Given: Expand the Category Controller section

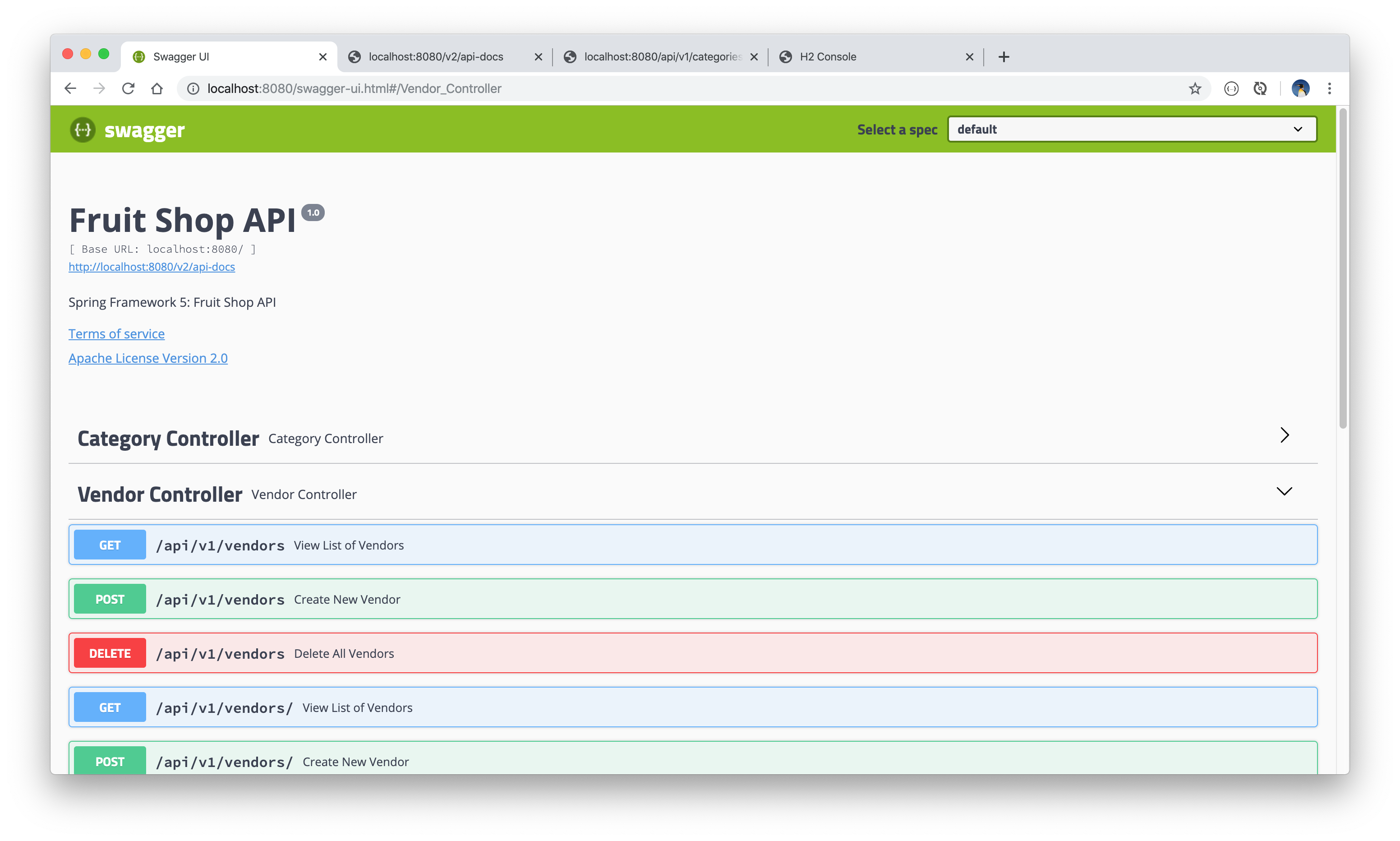Looking at the screenshot, I should pyautogui.click(x=1284, y=435).
